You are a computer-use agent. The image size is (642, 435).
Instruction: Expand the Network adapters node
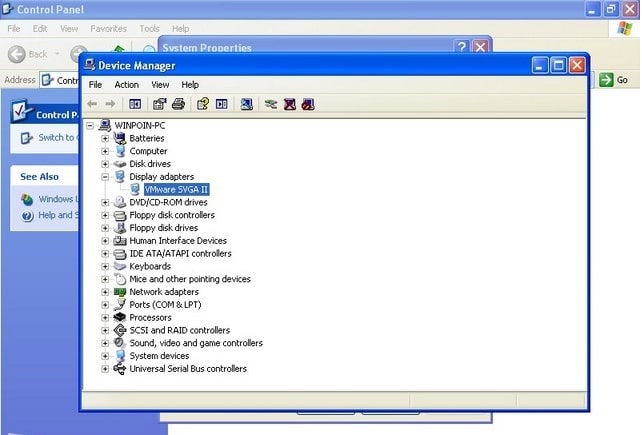[105, 292]
